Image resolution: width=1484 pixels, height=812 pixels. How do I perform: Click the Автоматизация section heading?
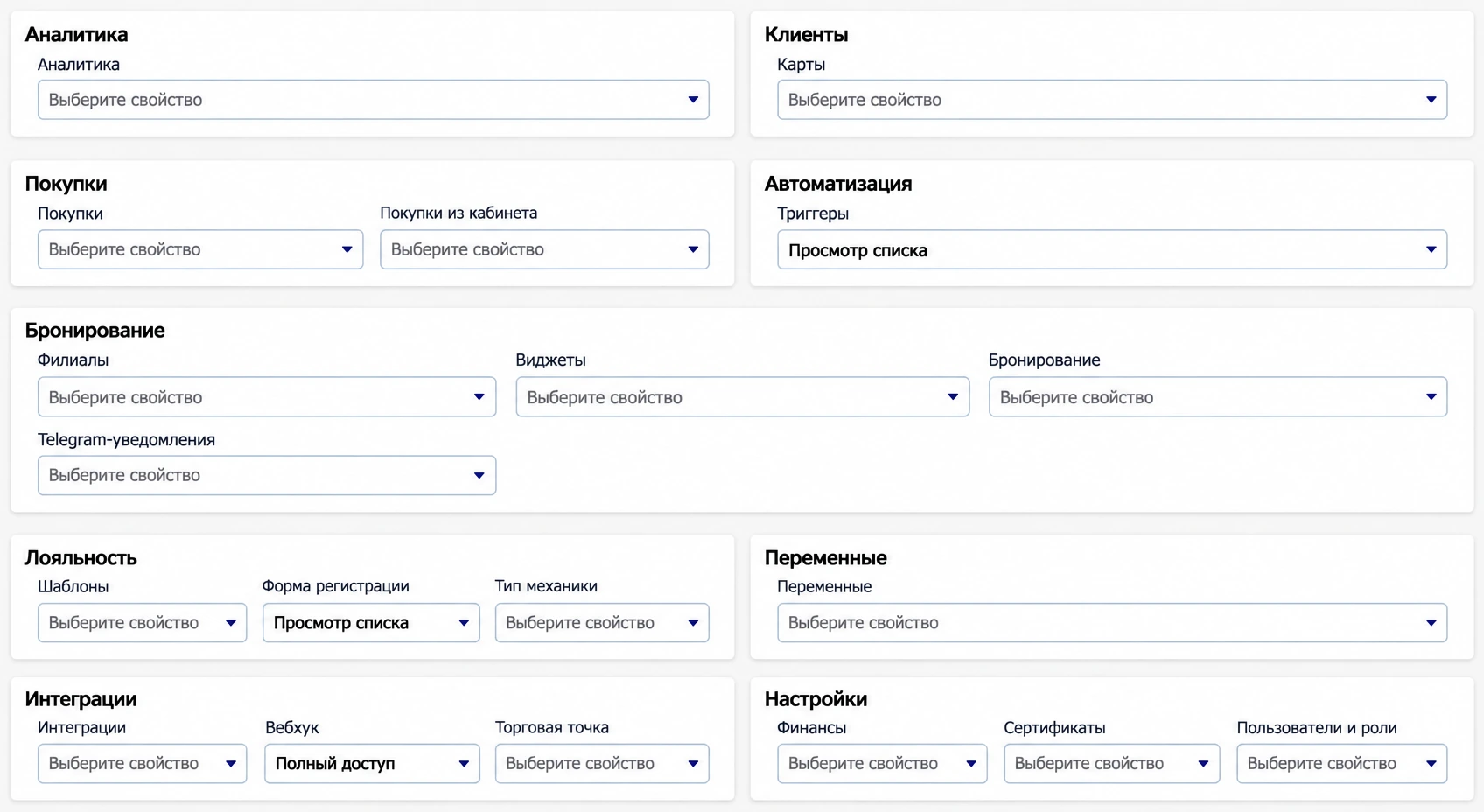point(838,184)
